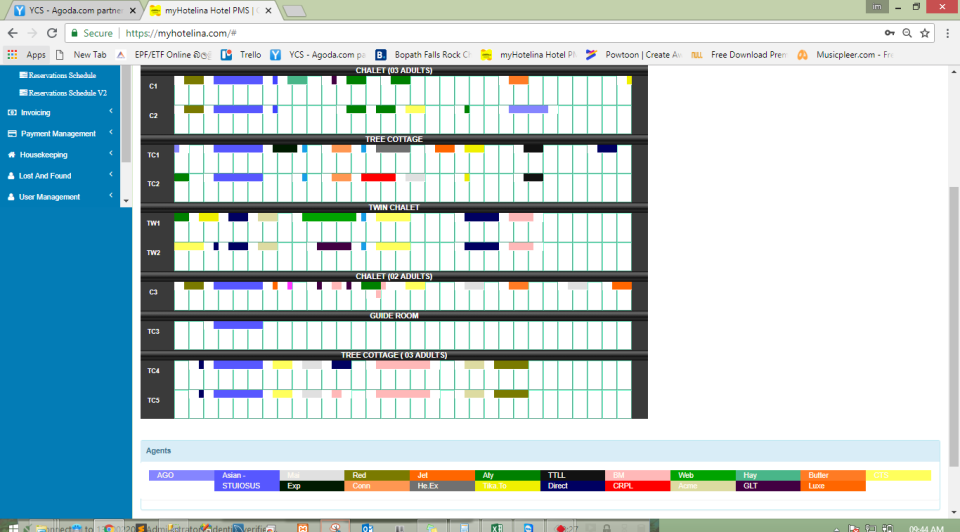960x532 pixels.
Task: Close the myHotelina Hotel PMS tab
Action: (x=268, y=10)
